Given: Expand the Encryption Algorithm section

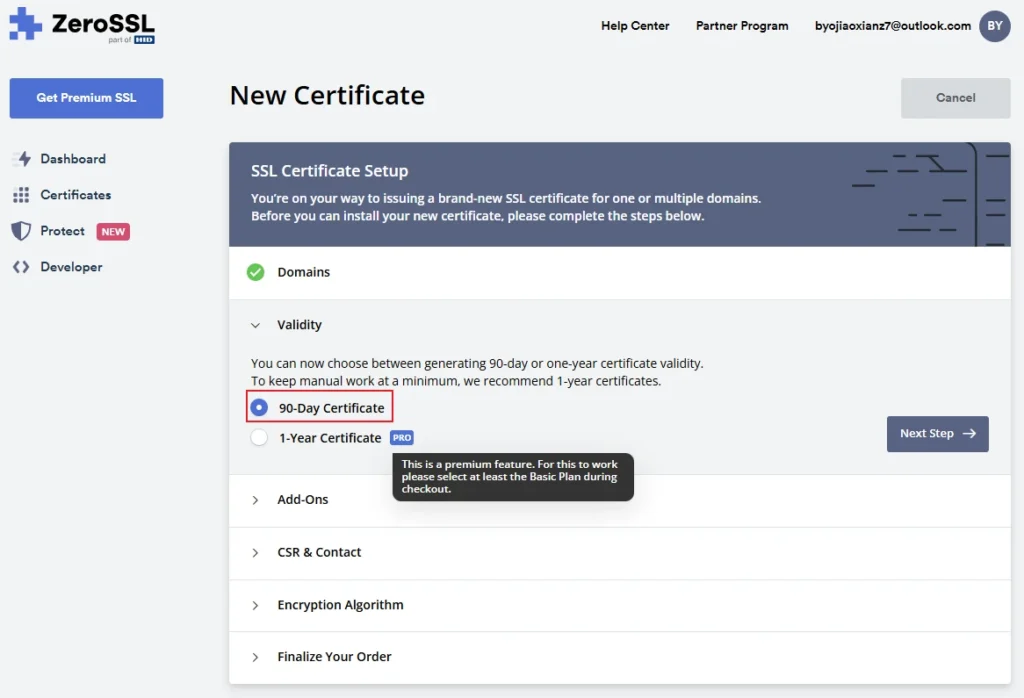Looking at the screenshot, I should [341, 605].
